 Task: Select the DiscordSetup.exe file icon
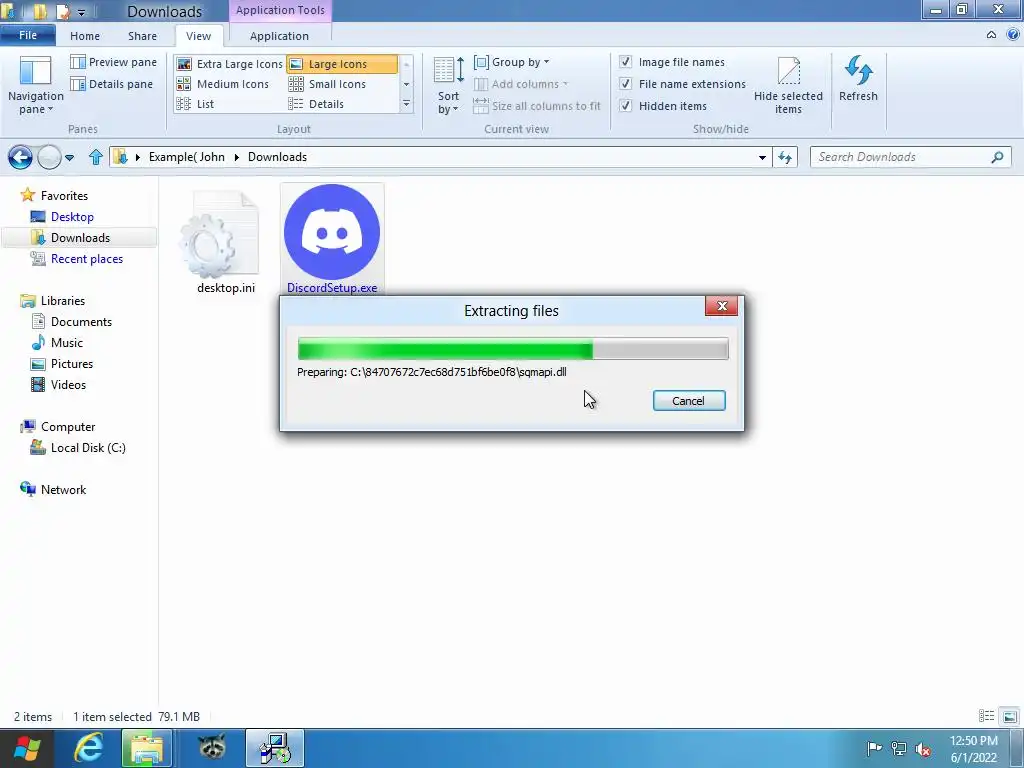point(332,232)
